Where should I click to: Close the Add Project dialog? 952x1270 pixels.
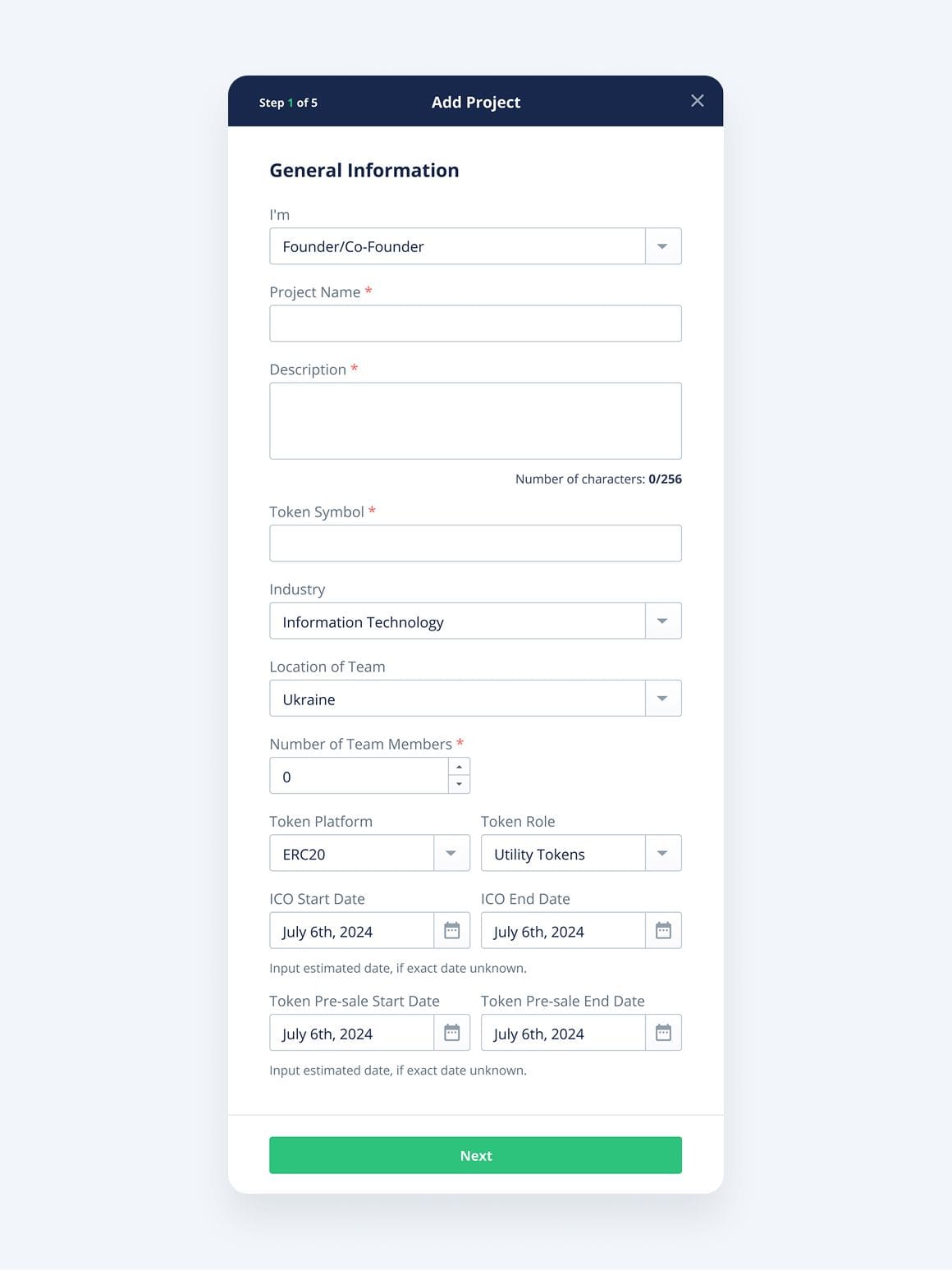tap(698, 101)
